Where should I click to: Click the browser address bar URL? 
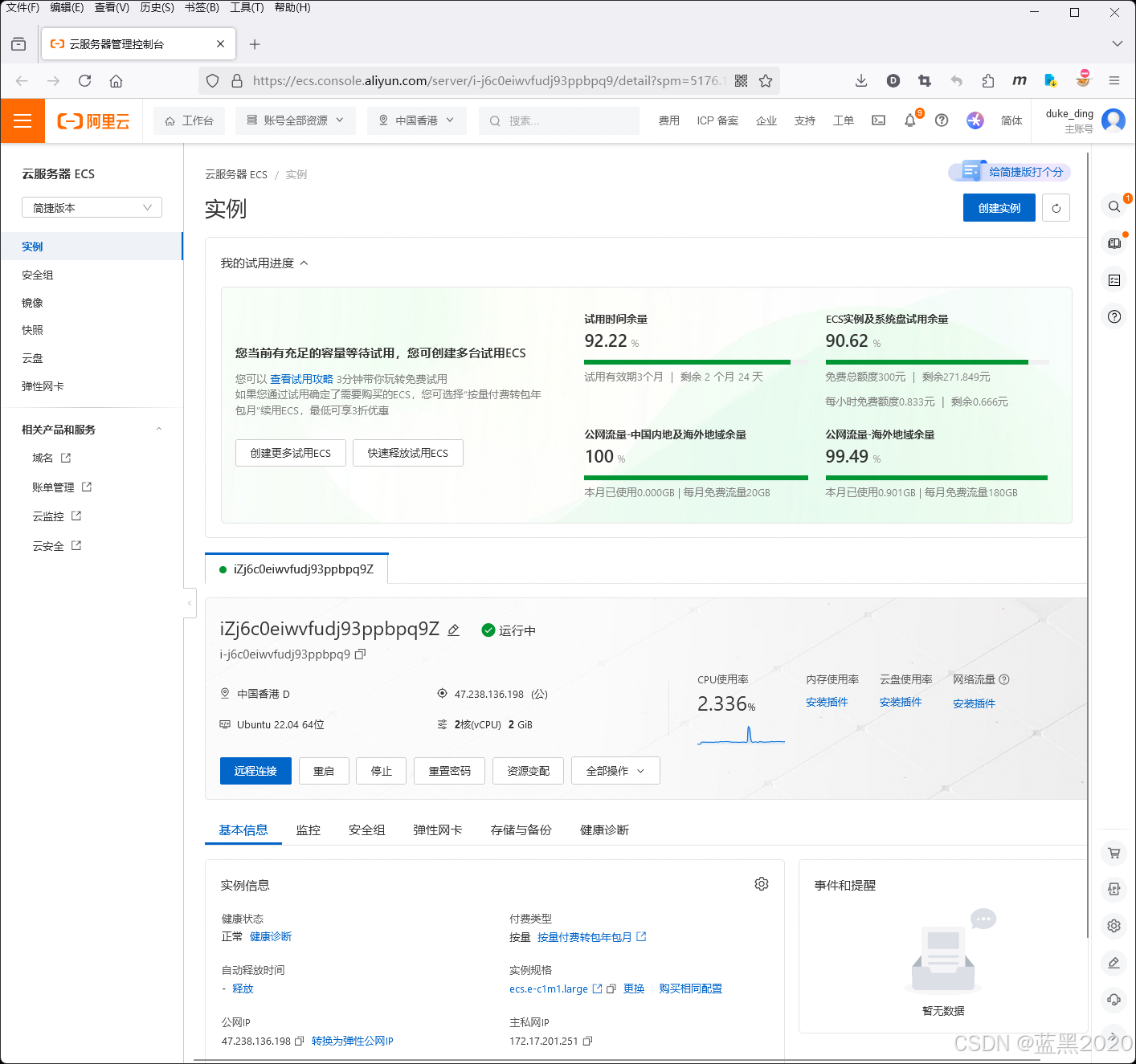[x=488, y=81]
